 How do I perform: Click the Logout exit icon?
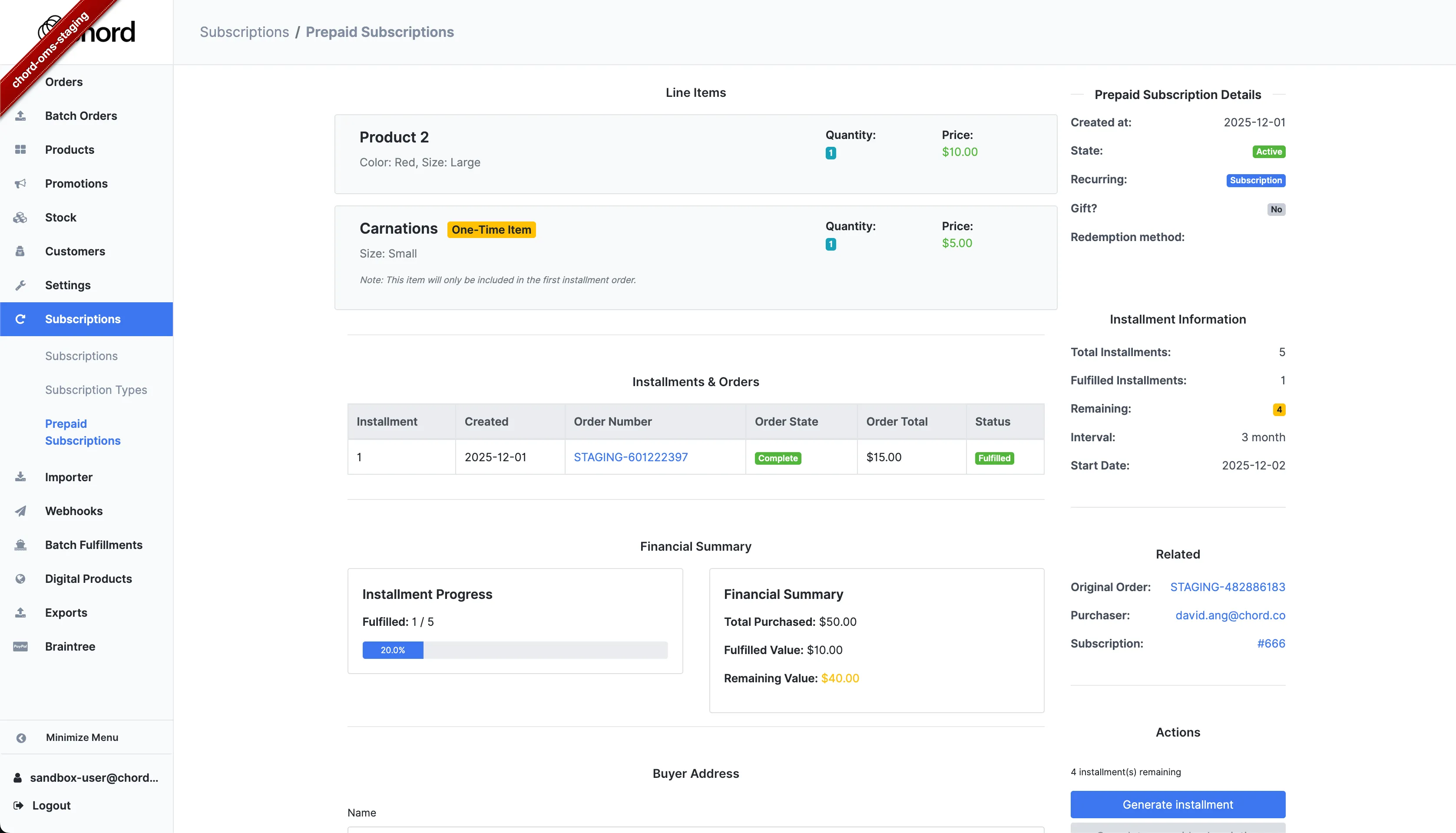point(18,806)
